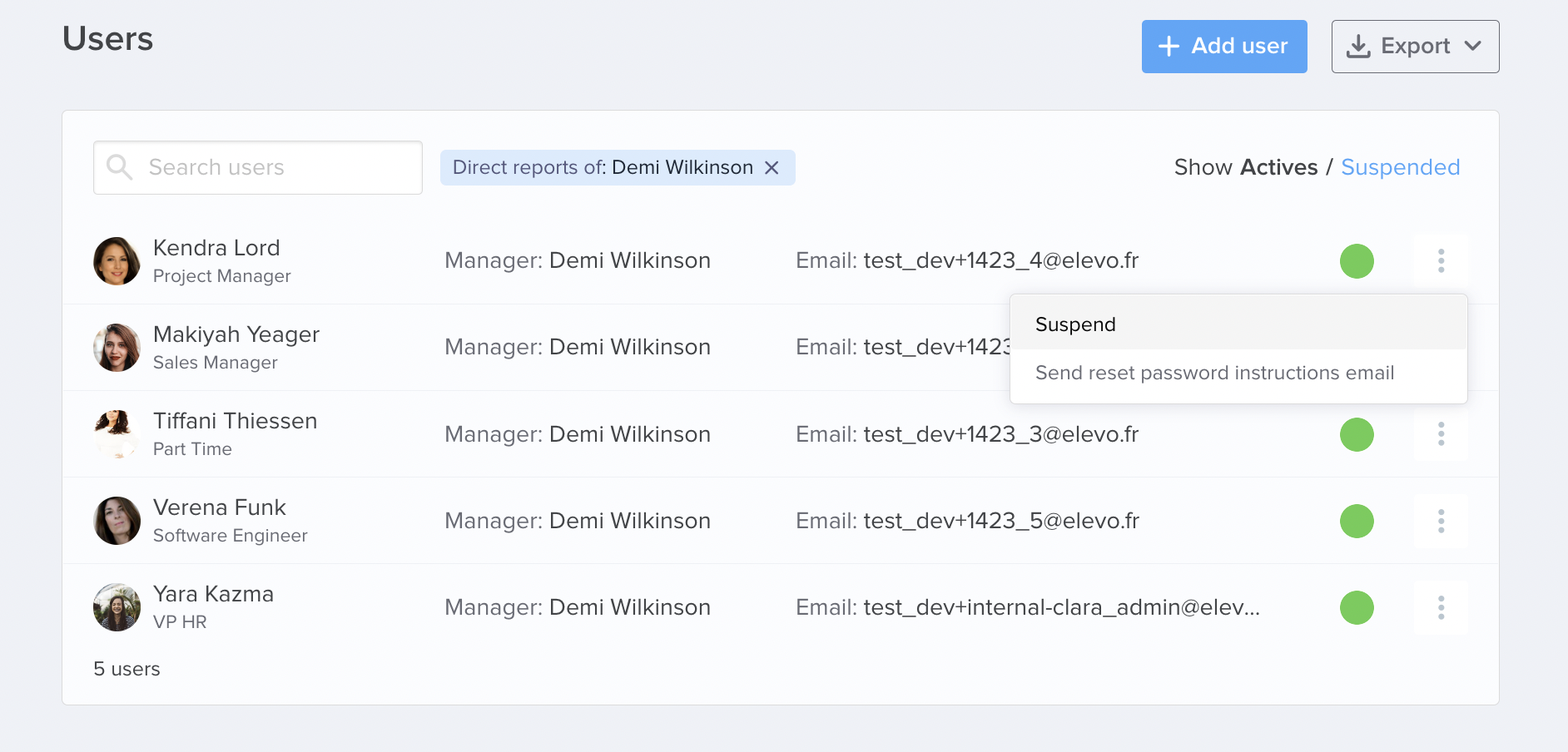
Task: Click Yara Kazma's avatar photo
Action: click(x=117, y=607)
